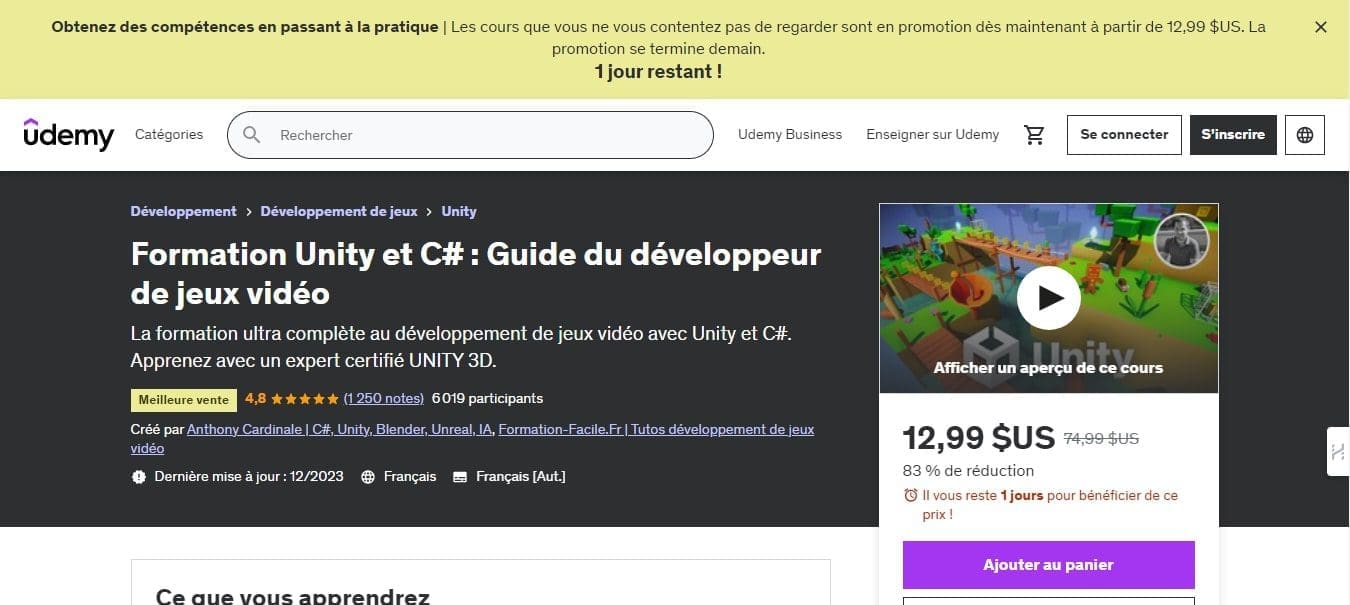This screenshot has width=1350, height=605.
Task: Click the magnifier icon in search bar
Action: (x=252, y=135)
